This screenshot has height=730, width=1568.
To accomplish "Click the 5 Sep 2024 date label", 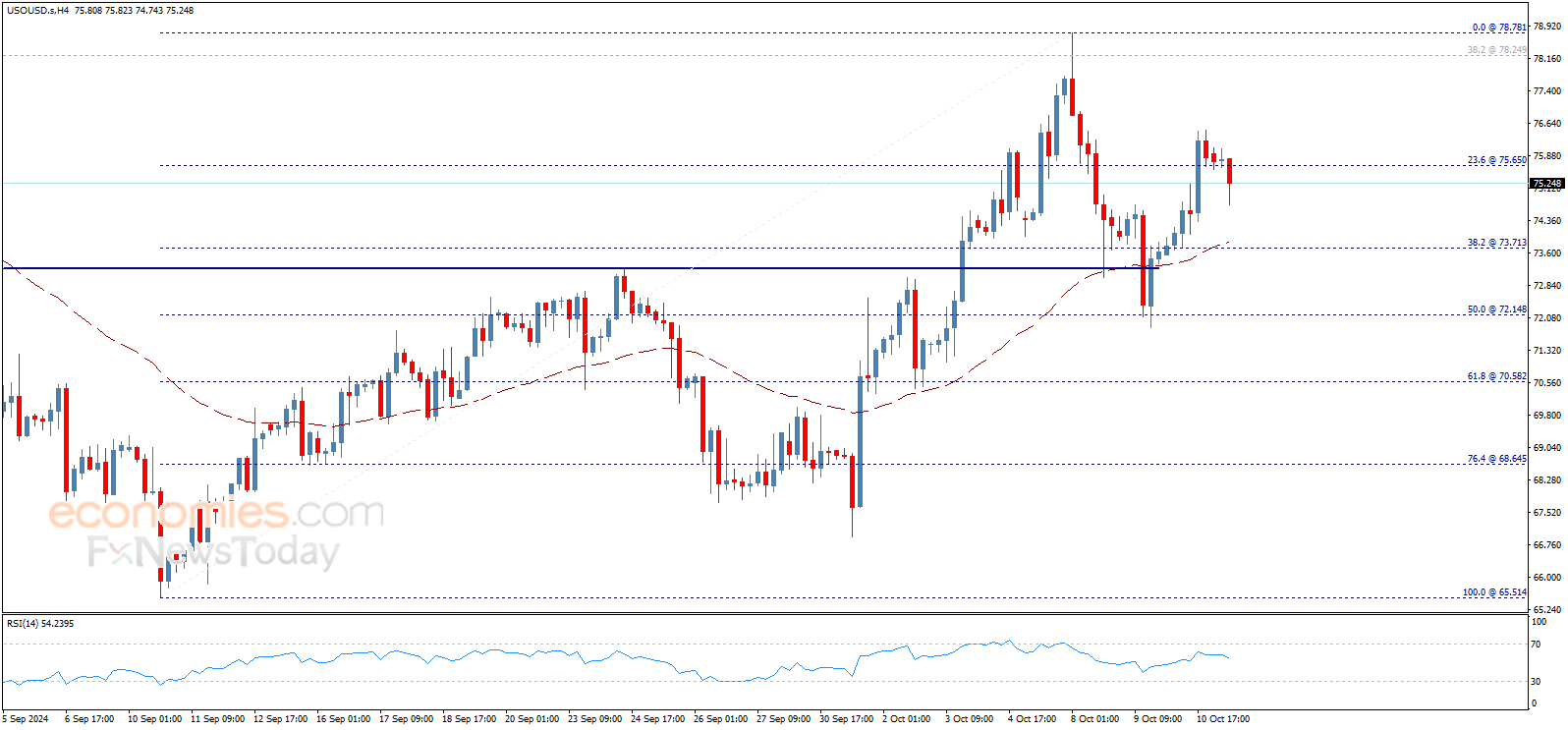I will [26, 719].
